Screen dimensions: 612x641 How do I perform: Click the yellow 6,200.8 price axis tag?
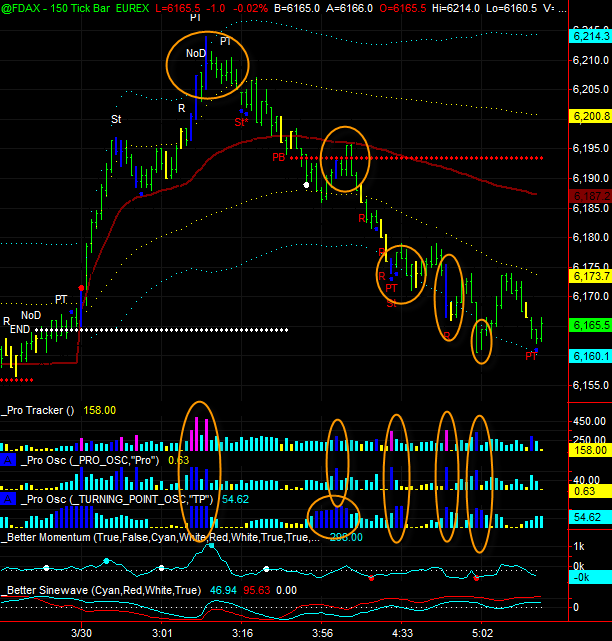(x=590, y=117)
